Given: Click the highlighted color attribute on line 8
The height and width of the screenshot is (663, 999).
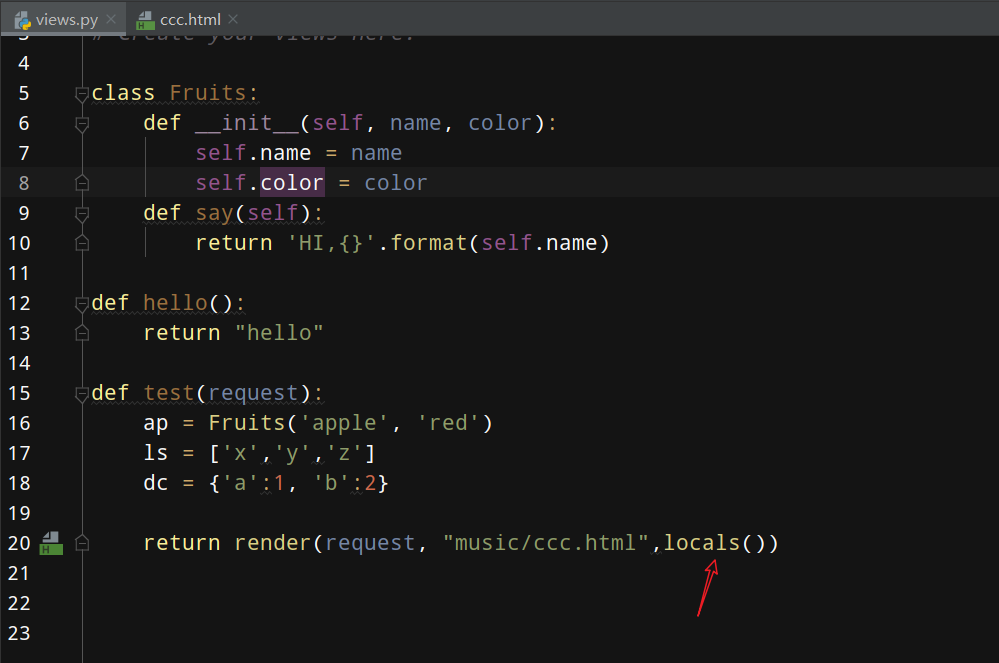Looking at the screenshot, I should [x=292, y=183].
